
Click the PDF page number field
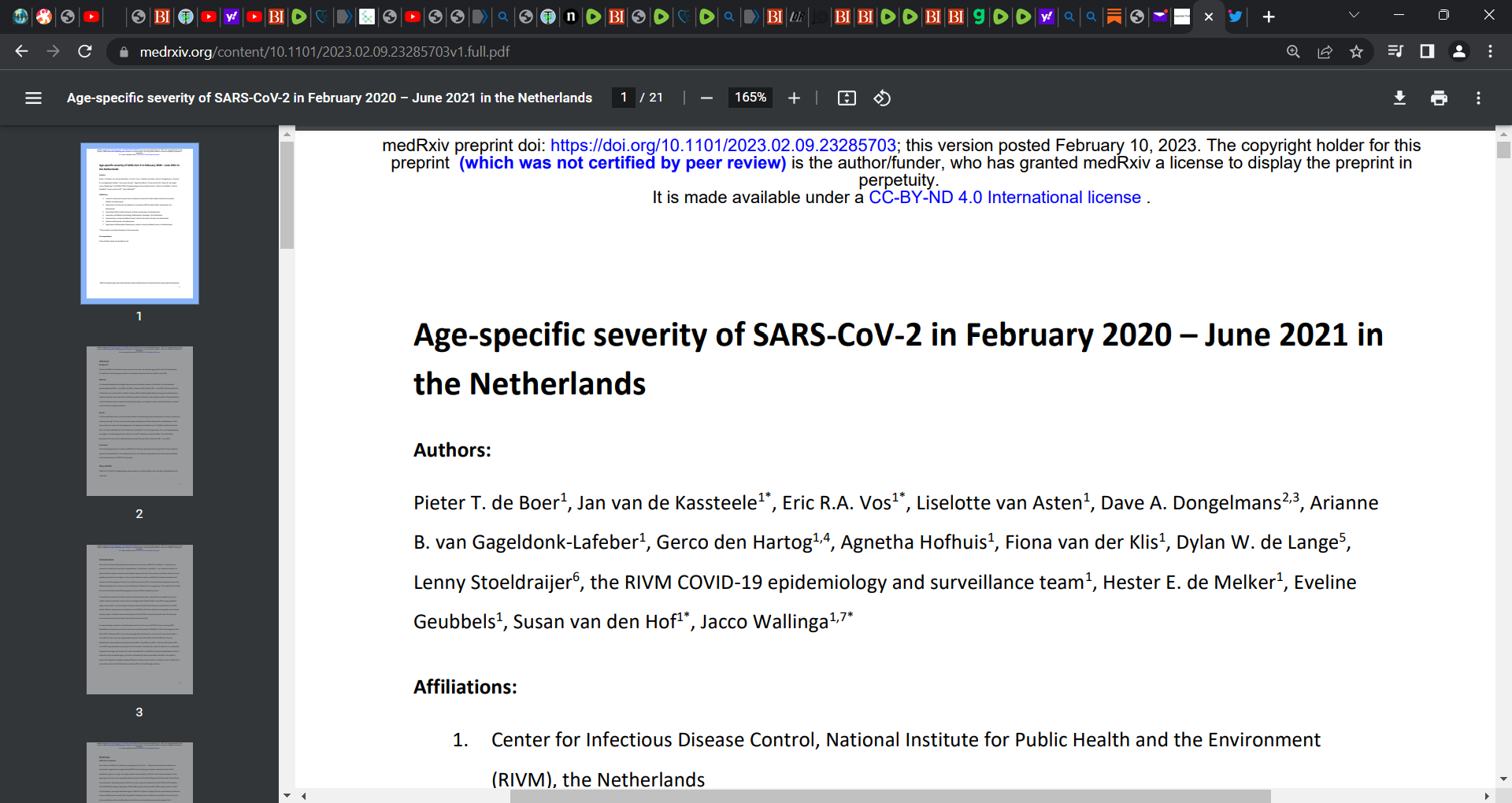click(x=624, y=98)
